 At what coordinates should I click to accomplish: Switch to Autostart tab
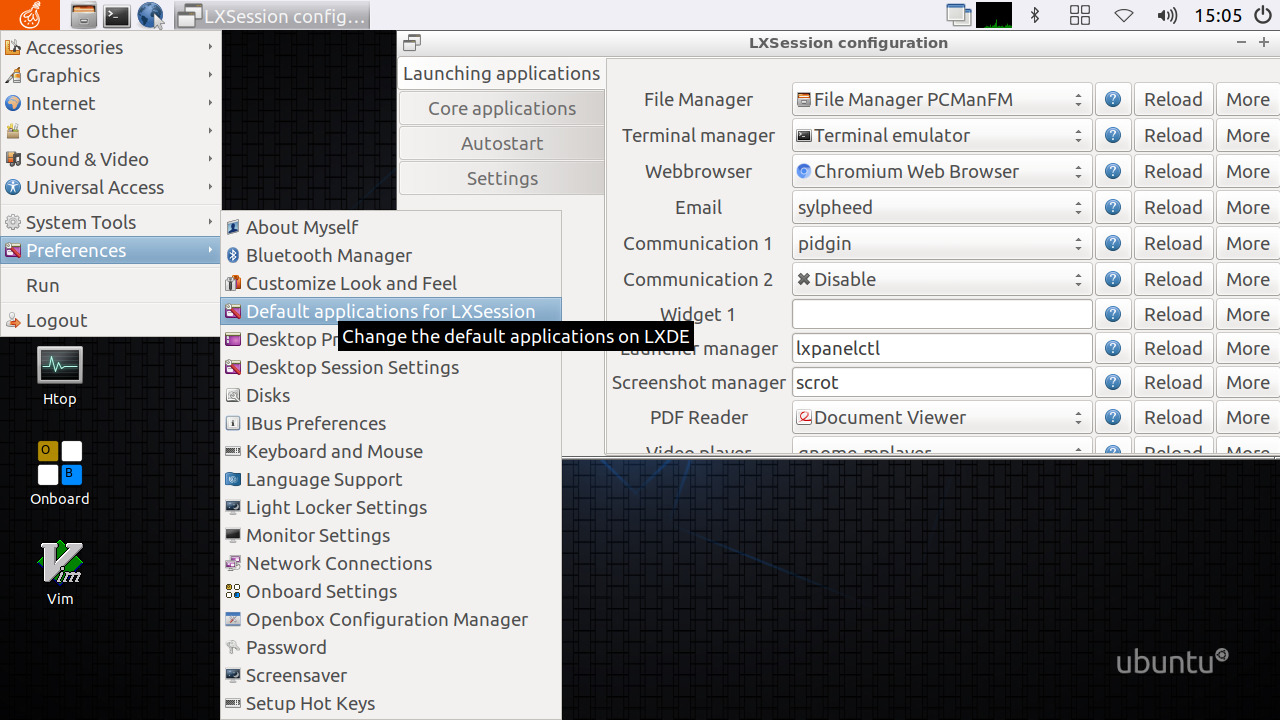(x=502, y=144)
